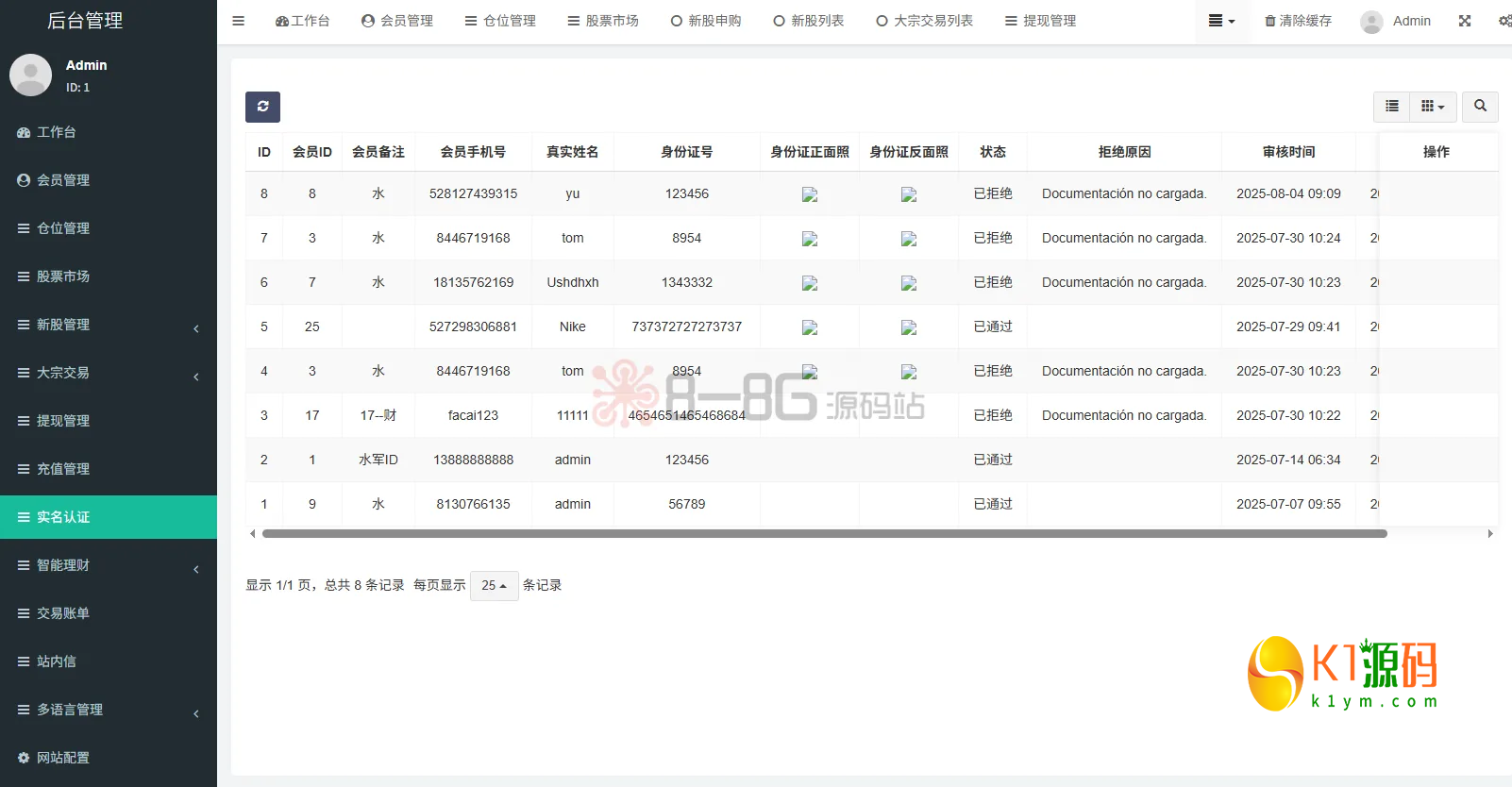Select 工作台 in the sidebar

coord(109,132)
